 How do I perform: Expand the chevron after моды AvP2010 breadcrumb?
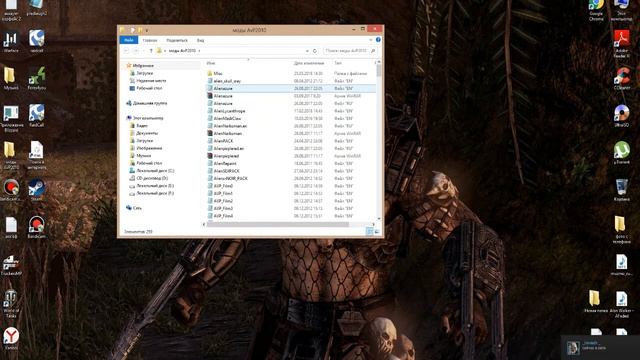[x=199, y=51]
